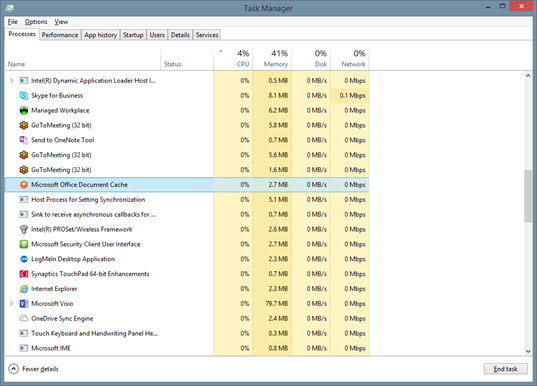The image size is (537, 386).
Task: Select the Managed Workplace process name
Action: point(60,110)
